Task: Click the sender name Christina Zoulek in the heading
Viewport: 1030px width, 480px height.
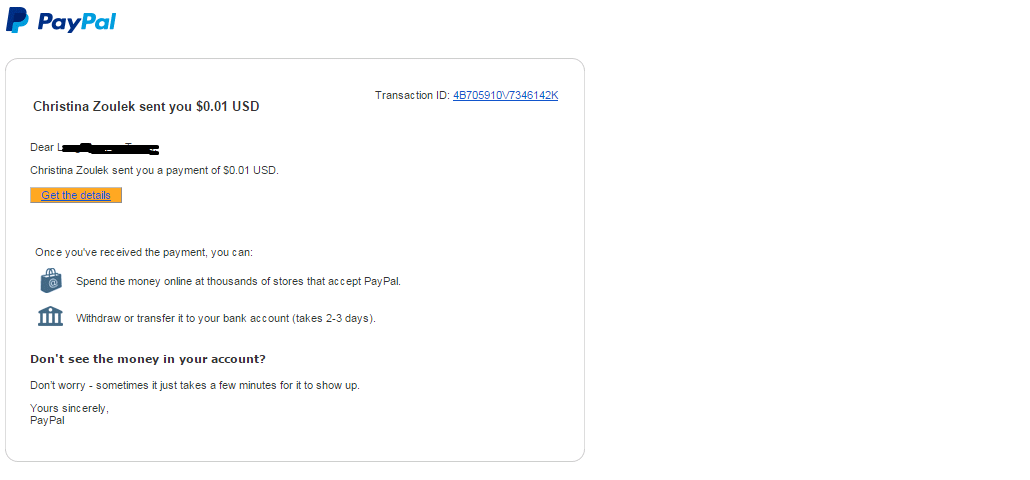Action: [84, 106]
